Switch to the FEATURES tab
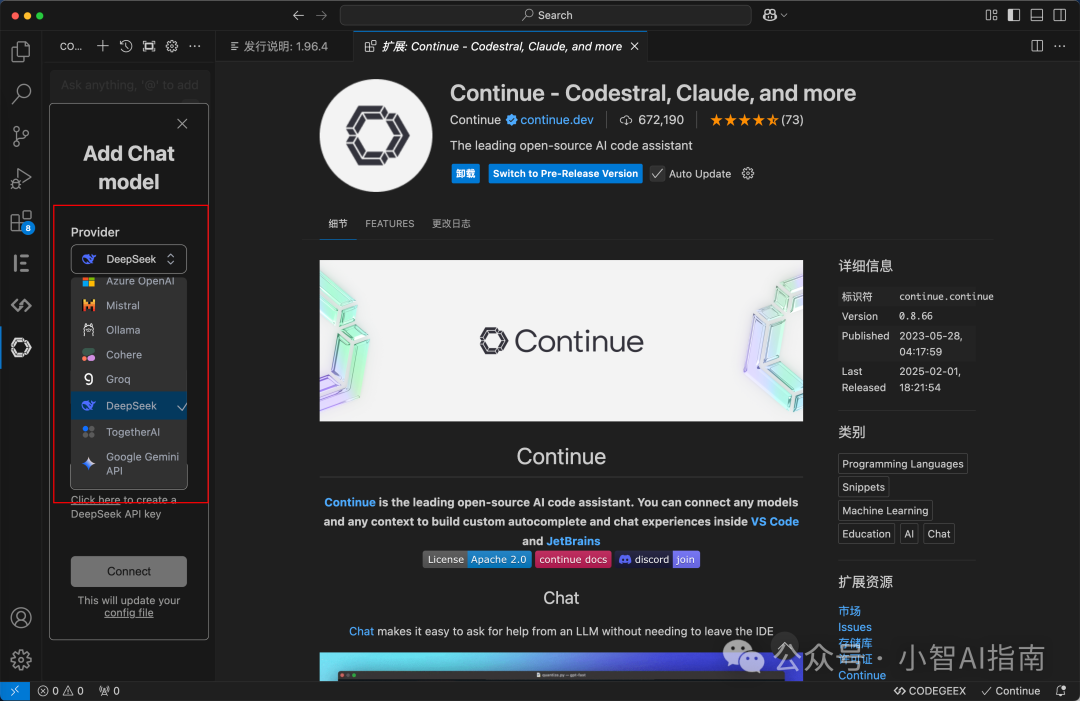Viewport: 1080px width, 701px height. pos(389,224)
